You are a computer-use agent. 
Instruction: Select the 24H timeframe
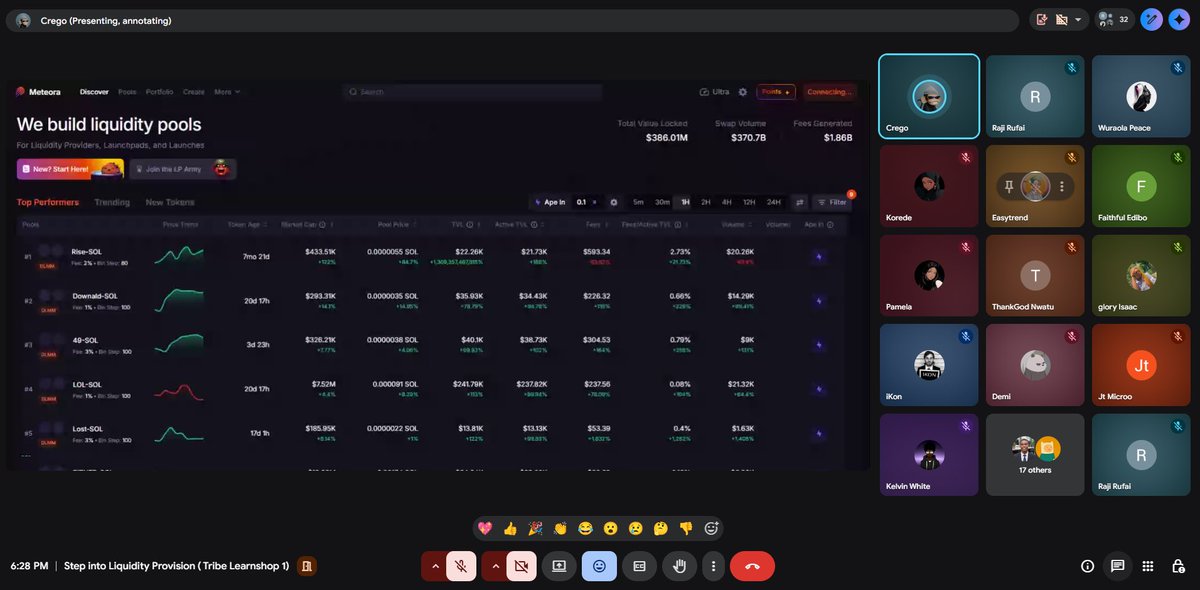774,202
